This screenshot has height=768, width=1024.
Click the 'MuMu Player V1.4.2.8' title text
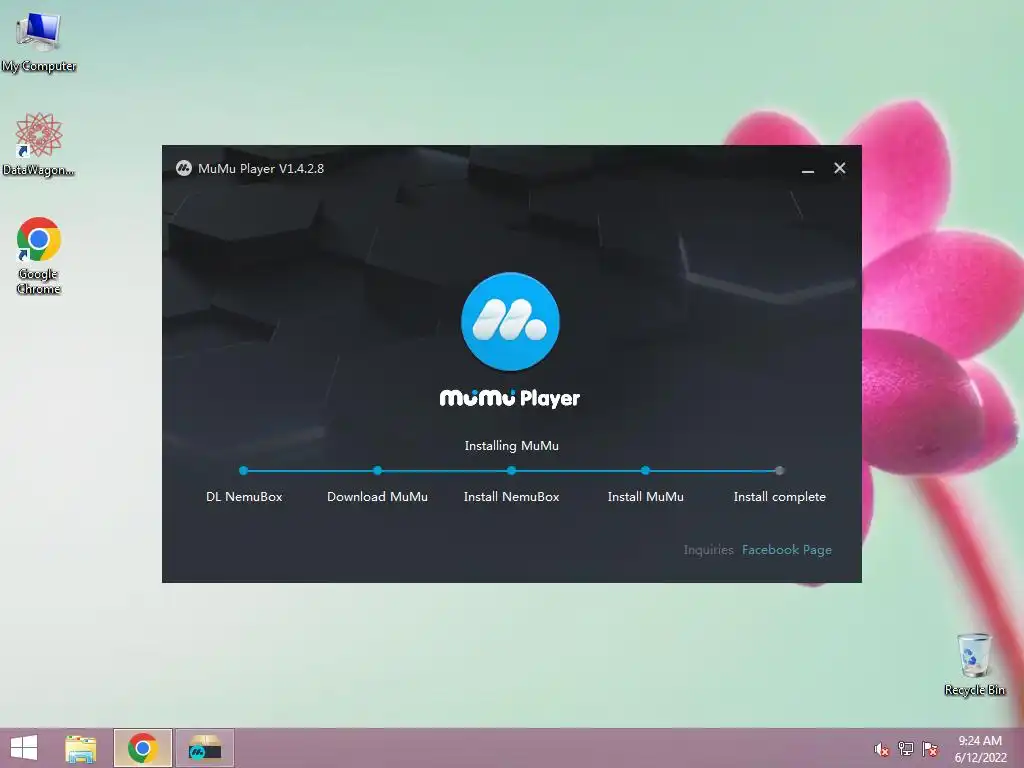pos(261,168)
